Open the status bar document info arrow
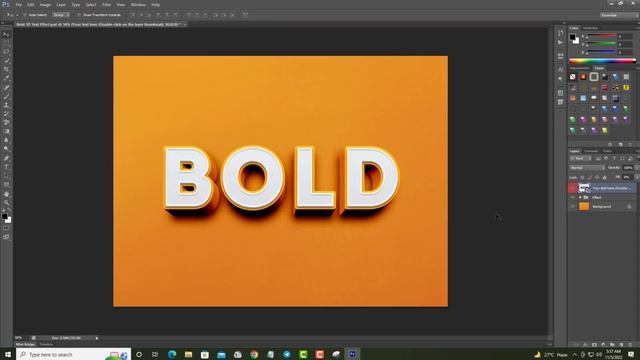Image resolution: width=640 pixels, height=360 pixels. 97,338
